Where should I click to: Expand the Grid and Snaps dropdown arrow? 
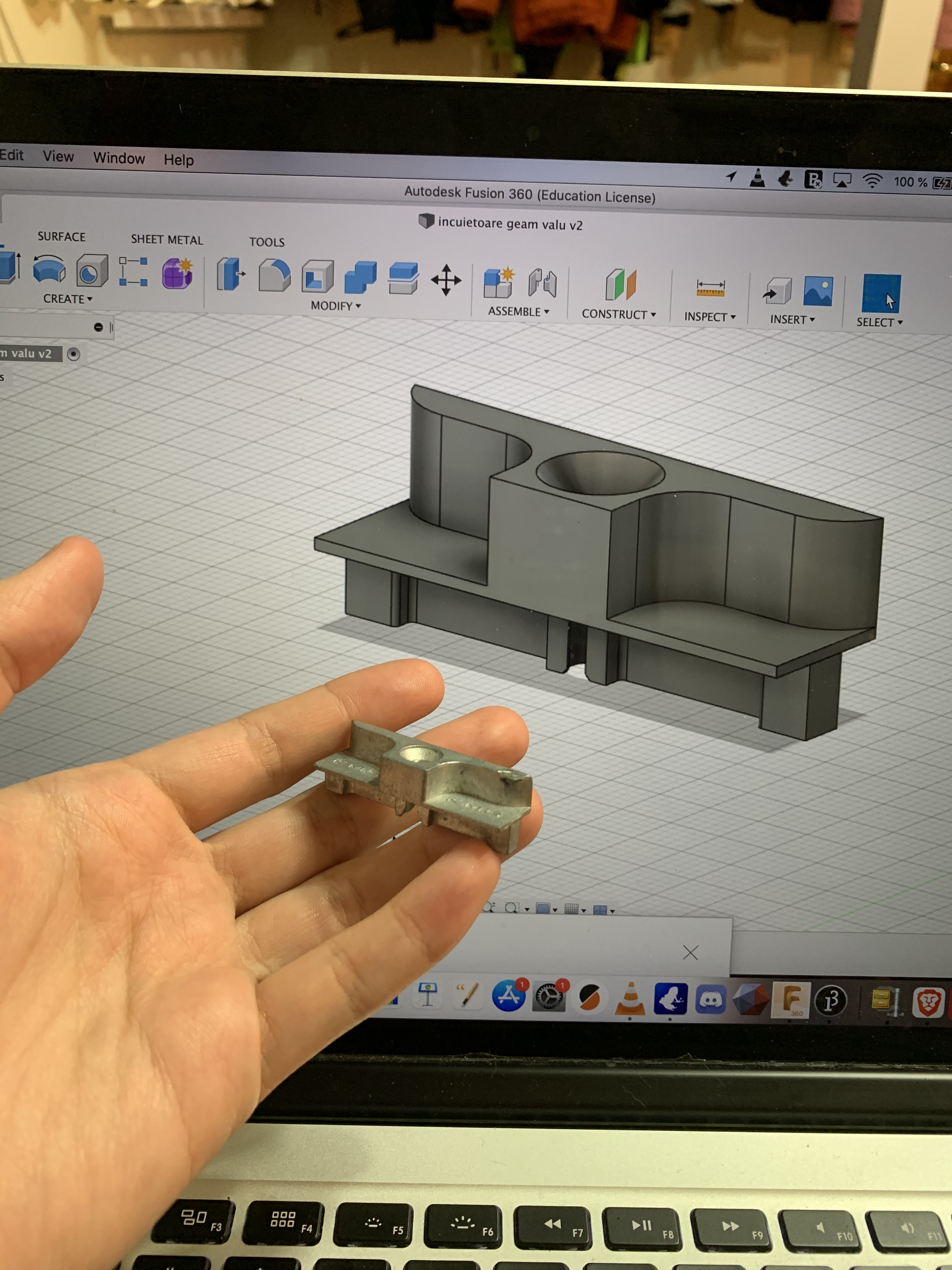point(584,911)
